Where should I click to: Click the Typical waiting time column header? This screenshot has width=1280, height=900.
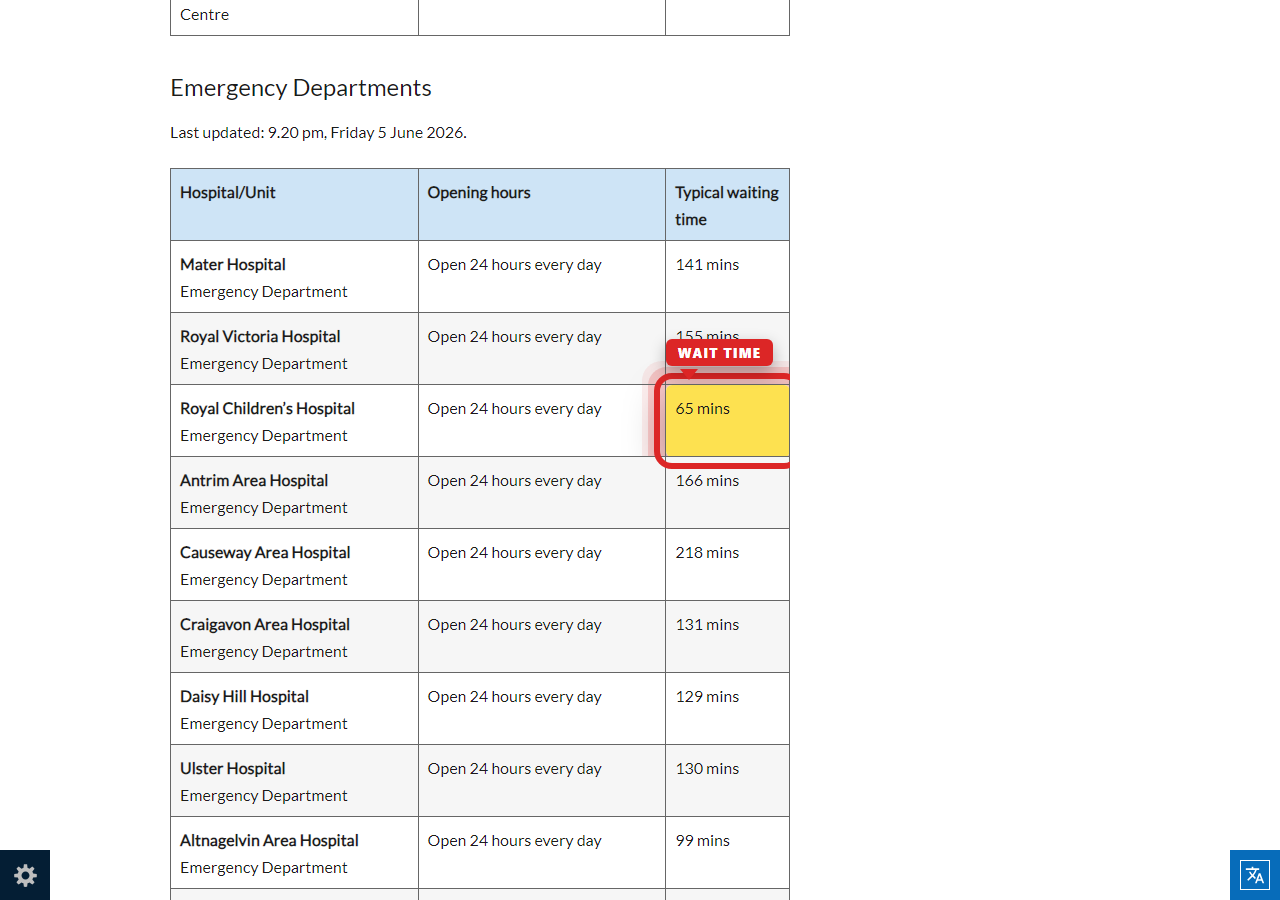click(x=727, y=204)
